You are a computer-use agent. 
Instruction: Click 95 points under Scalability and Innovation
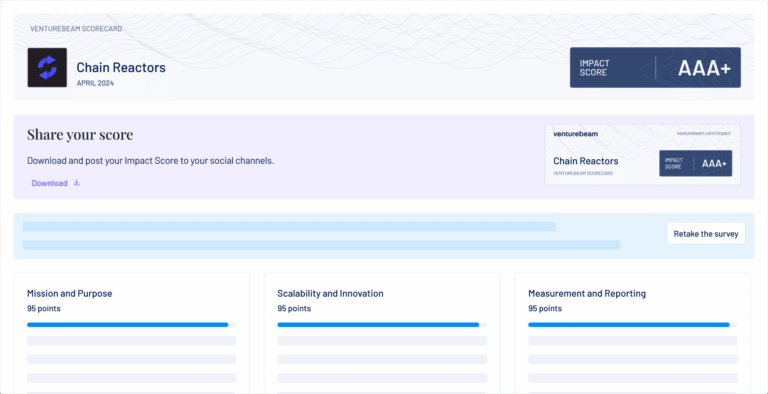tap(294, 309)
